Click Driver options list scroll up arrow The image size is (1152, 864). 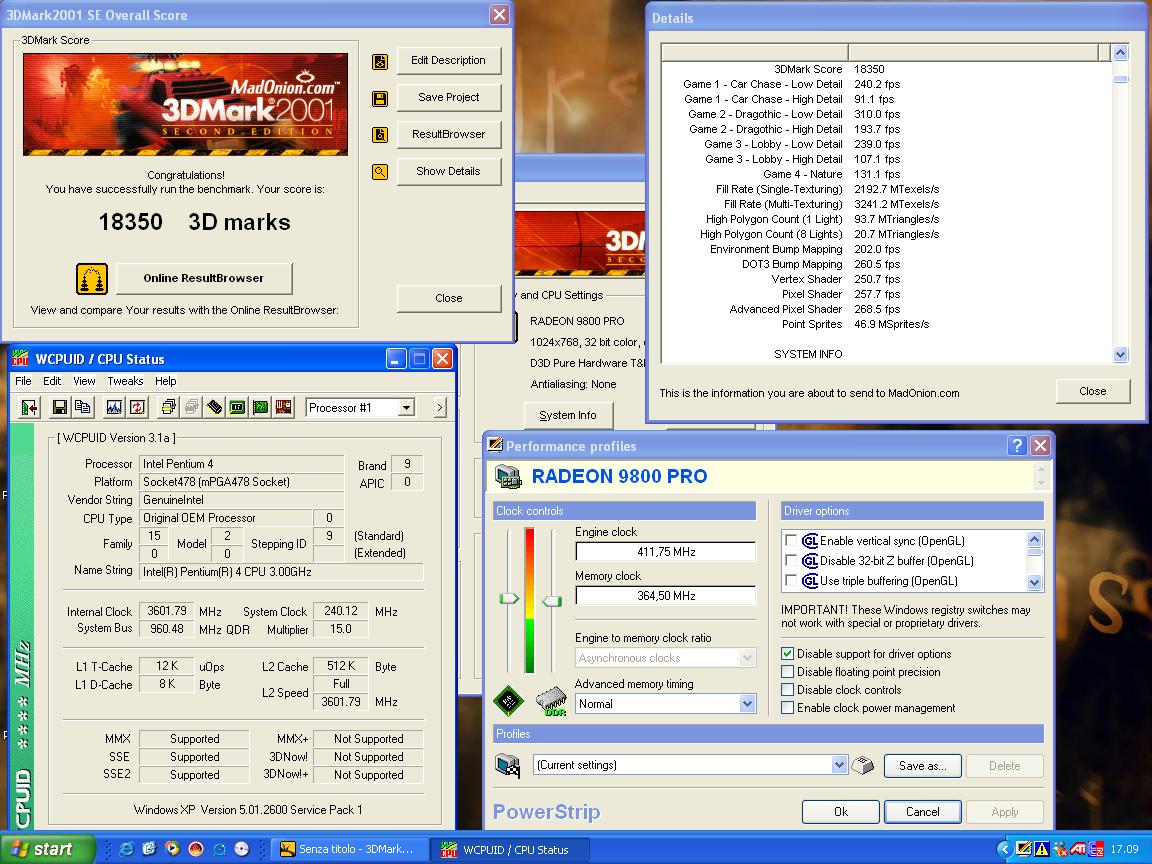(1034, 539)
